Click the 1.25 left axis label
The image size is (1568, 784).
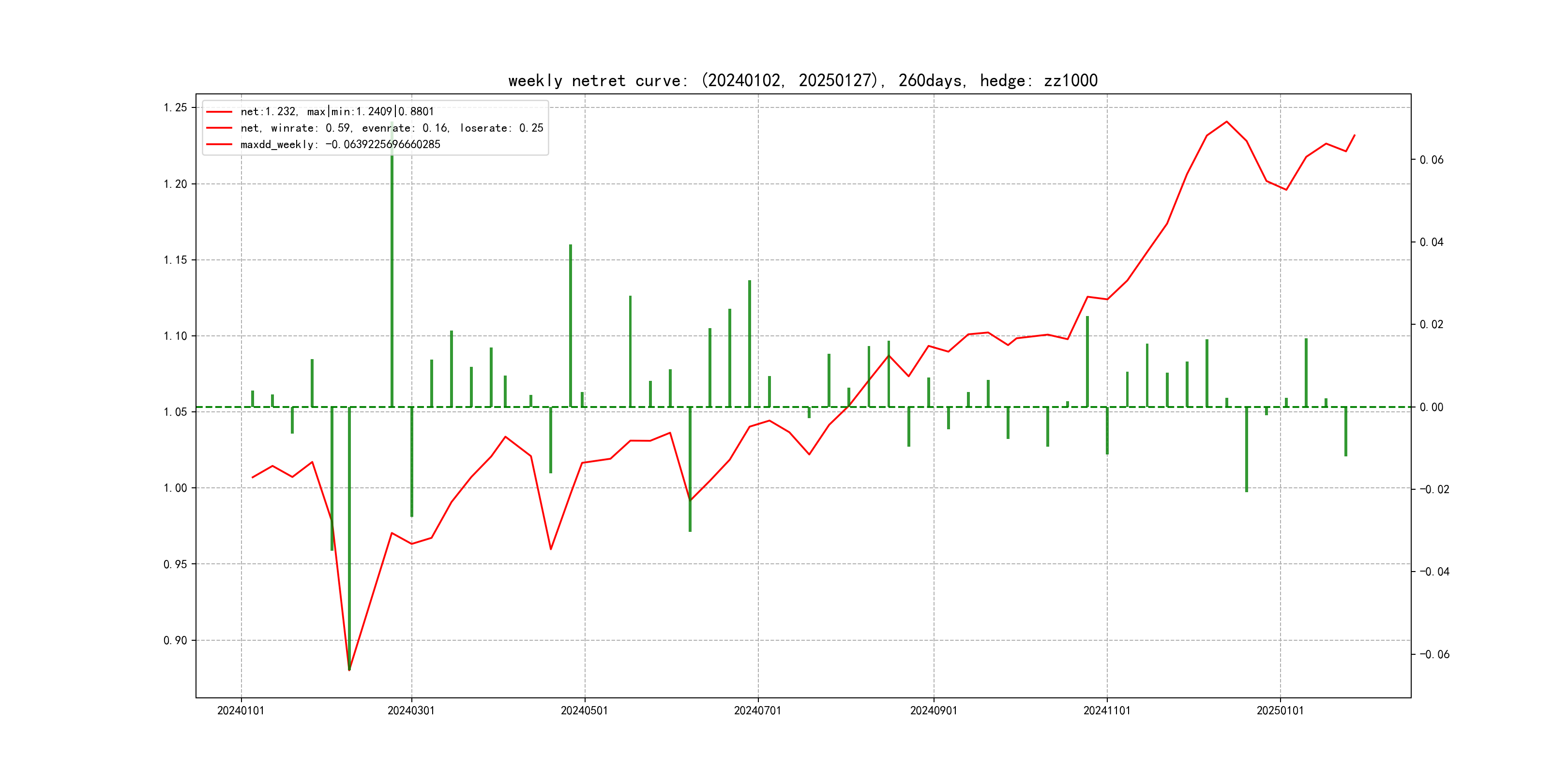175,108
